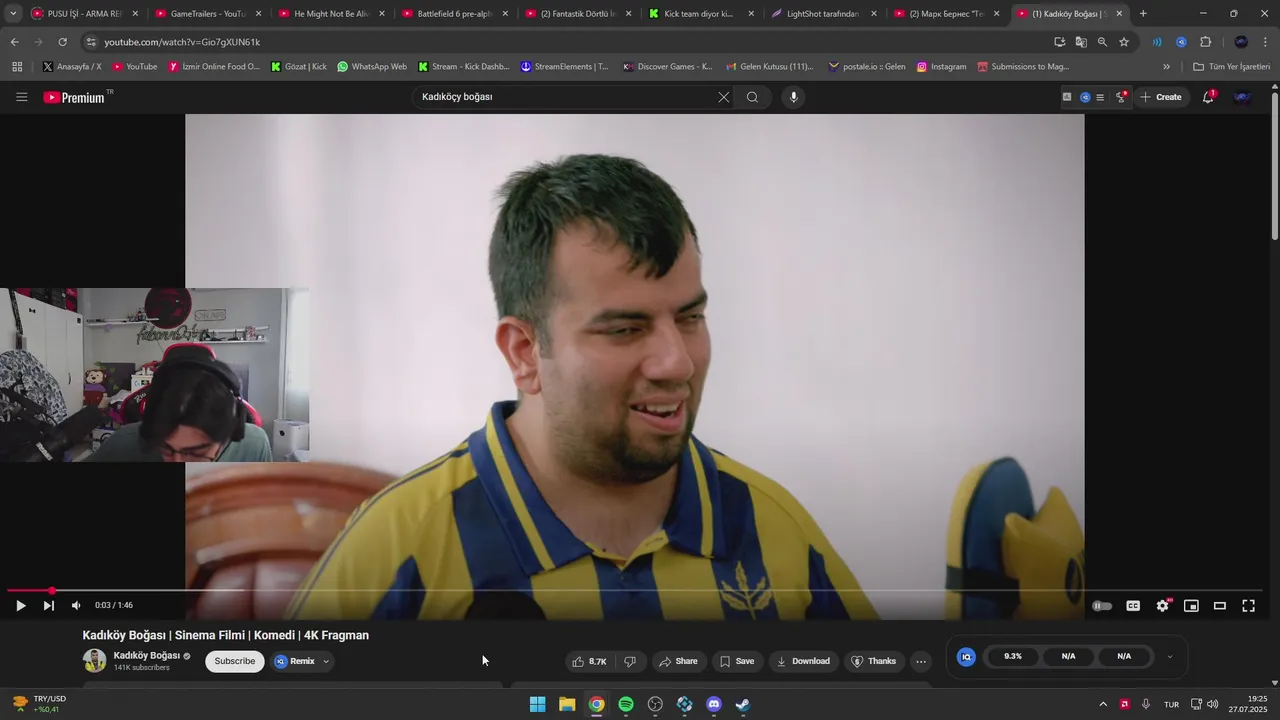1280x720 pixels.
Task: Mute the video player volume
Action: click(76, 605)
